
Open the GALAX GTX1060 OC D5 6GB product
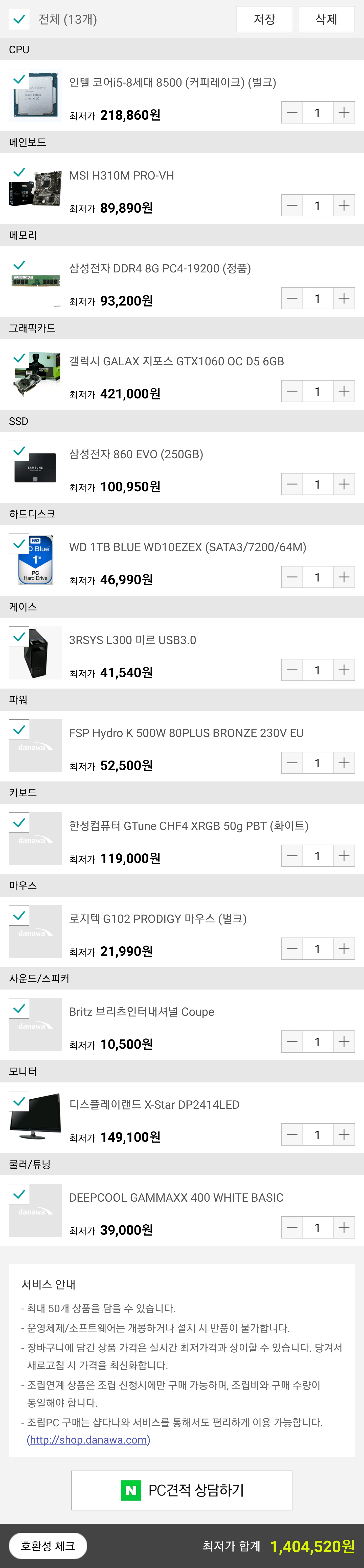176,362
